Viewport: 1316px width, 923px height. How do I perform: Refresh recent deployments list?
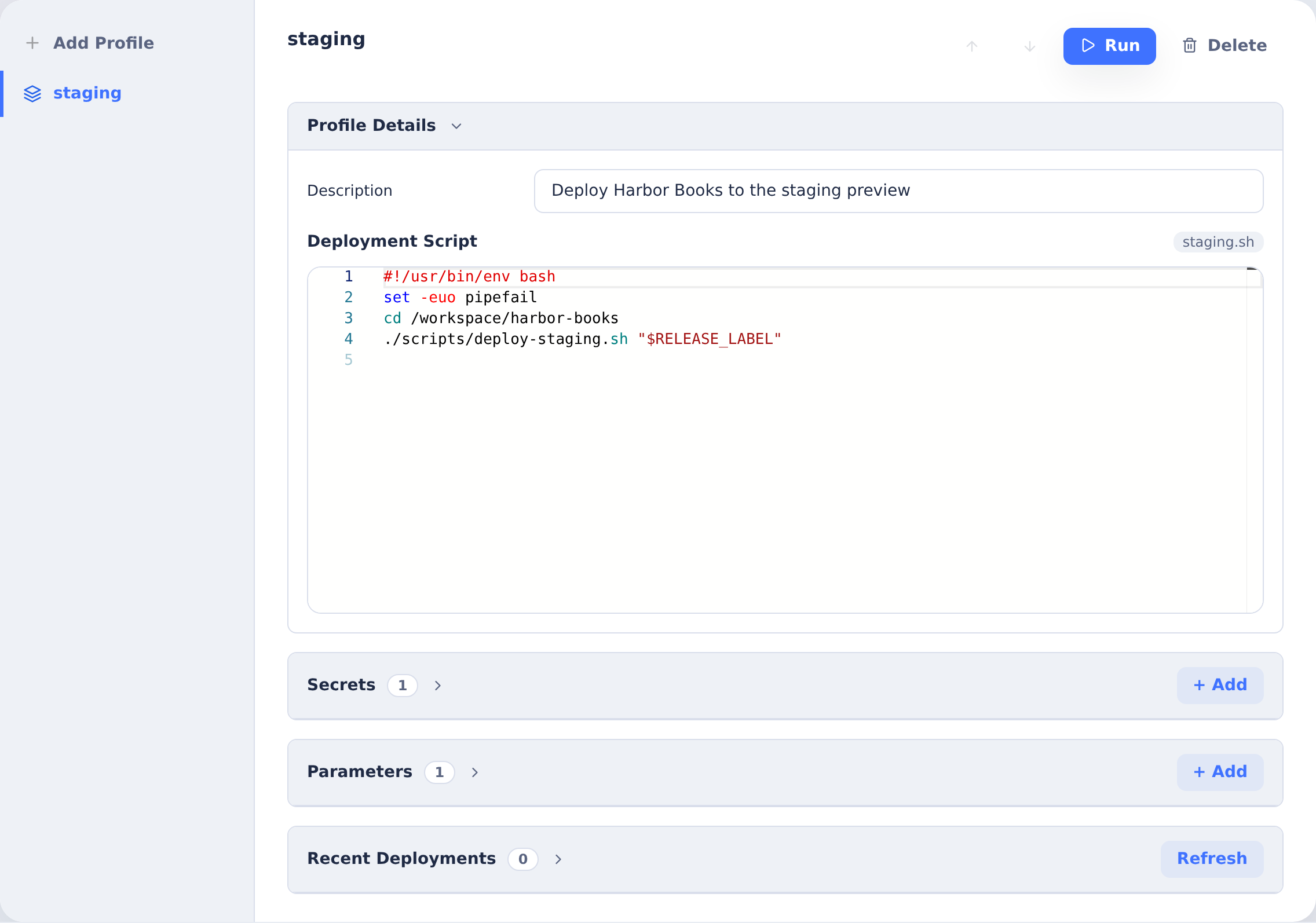(1212, 859)
